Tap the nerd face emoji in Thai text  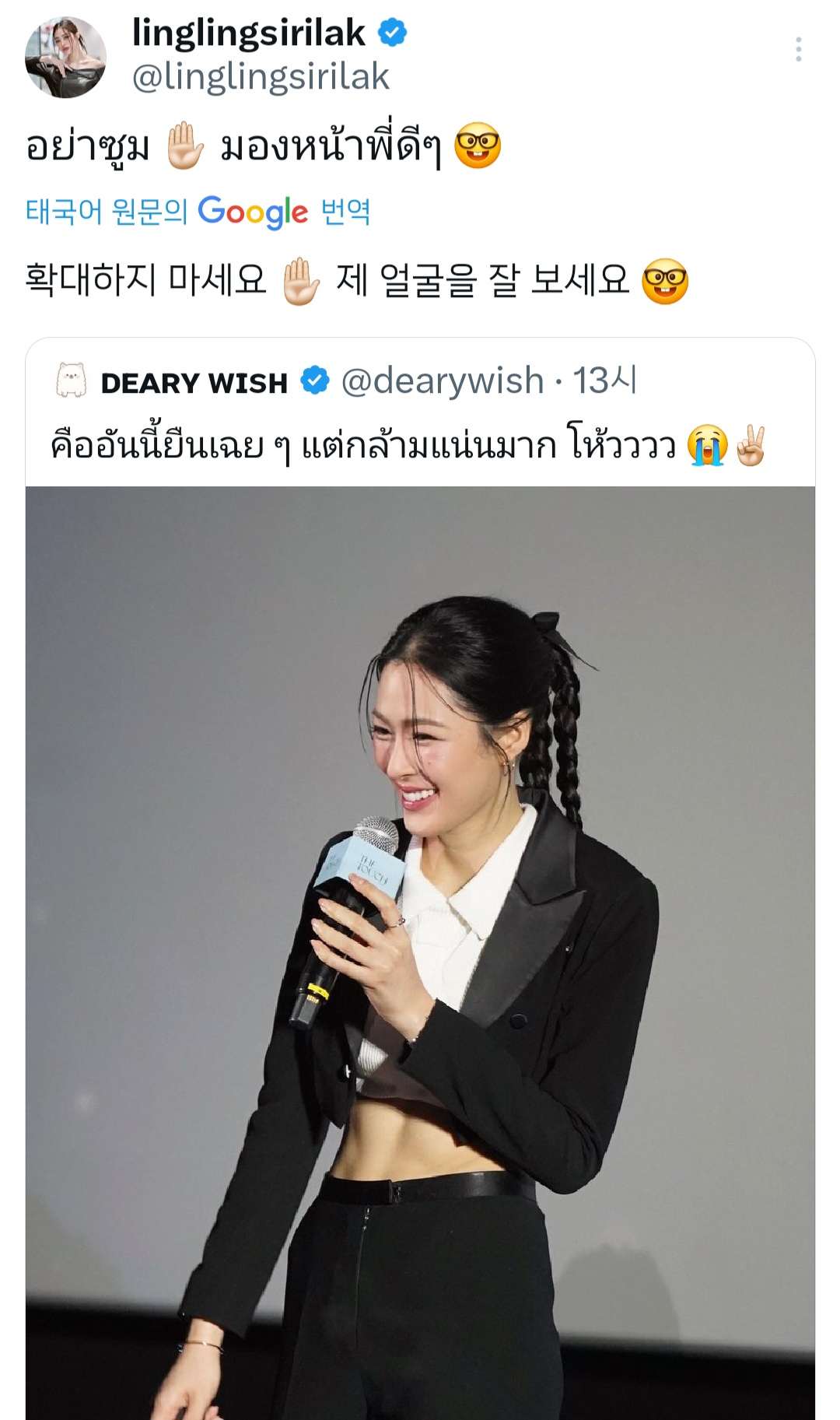coord(477,146)
